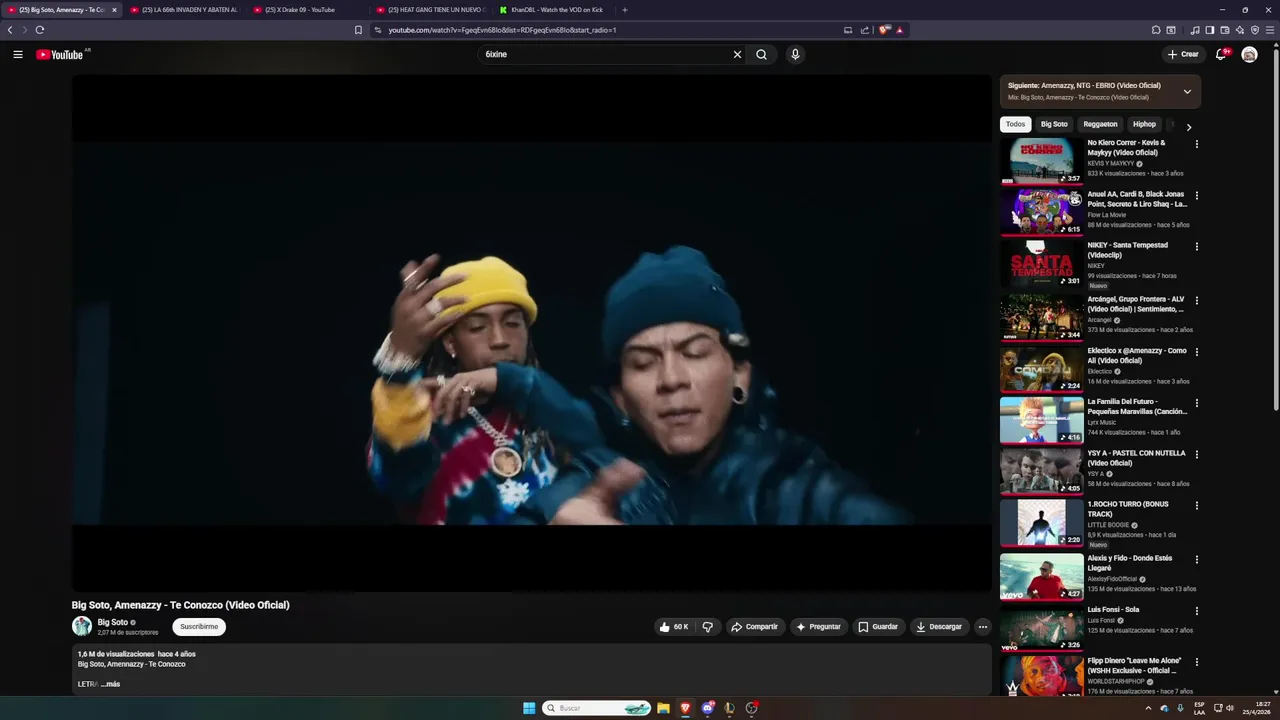Open options menu for Luis Fonsi Sola
Screen dimensions: 1280x720
(1196, 610)
